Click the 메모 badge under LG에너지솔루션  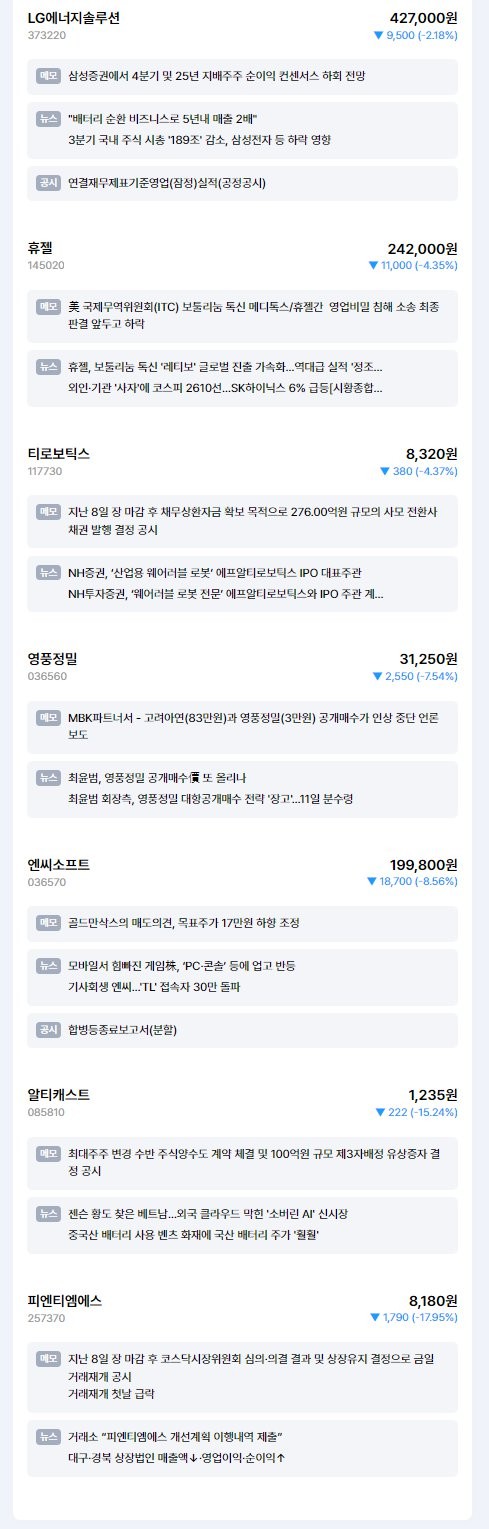coord(48,76)
